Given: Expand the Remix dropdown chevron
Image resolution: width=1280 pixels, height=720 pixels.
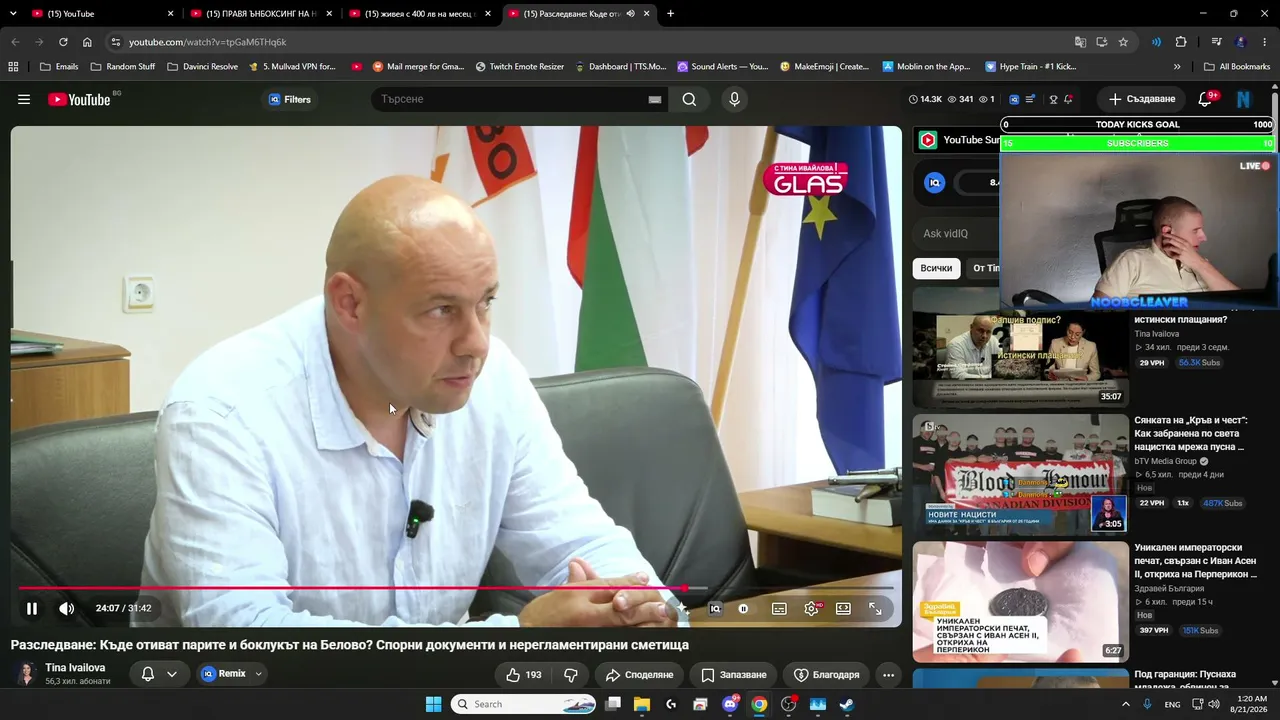Looking at the screenshot, I should [x=258, y=674].
